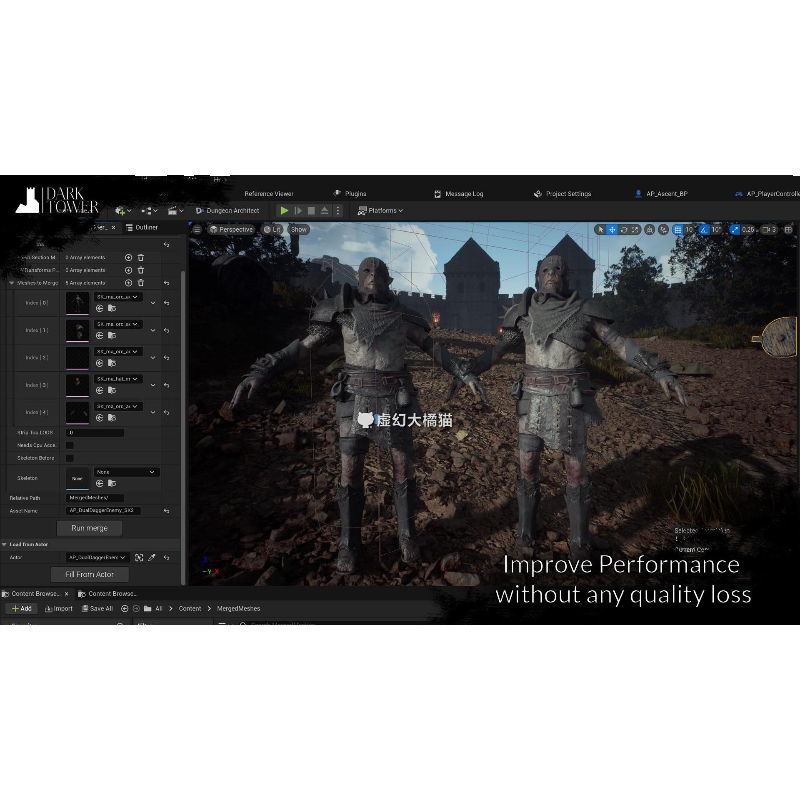Select the Scale gizmo tool
The width and height of the screenshot is (800, 800).
[635, 230]
